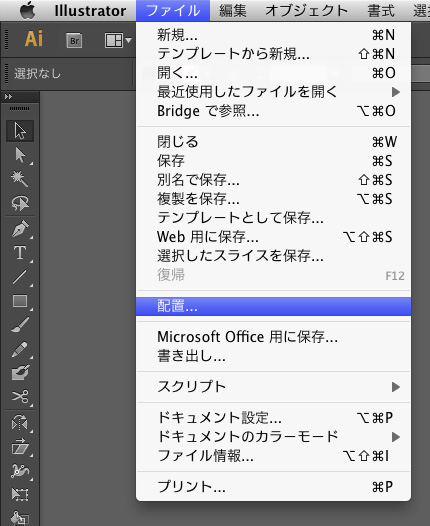Select the Warp tool
This screenshot has height=526, width=430.
coord(20,471)
